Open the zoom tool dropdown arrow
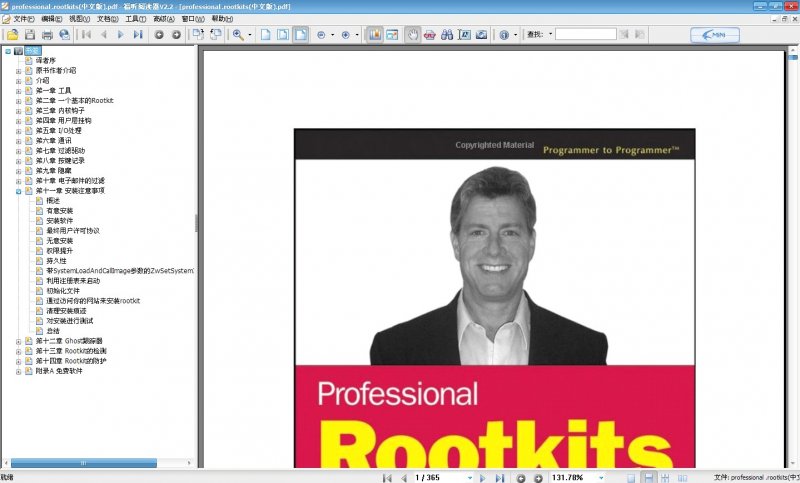 click(x=249, y=35)
